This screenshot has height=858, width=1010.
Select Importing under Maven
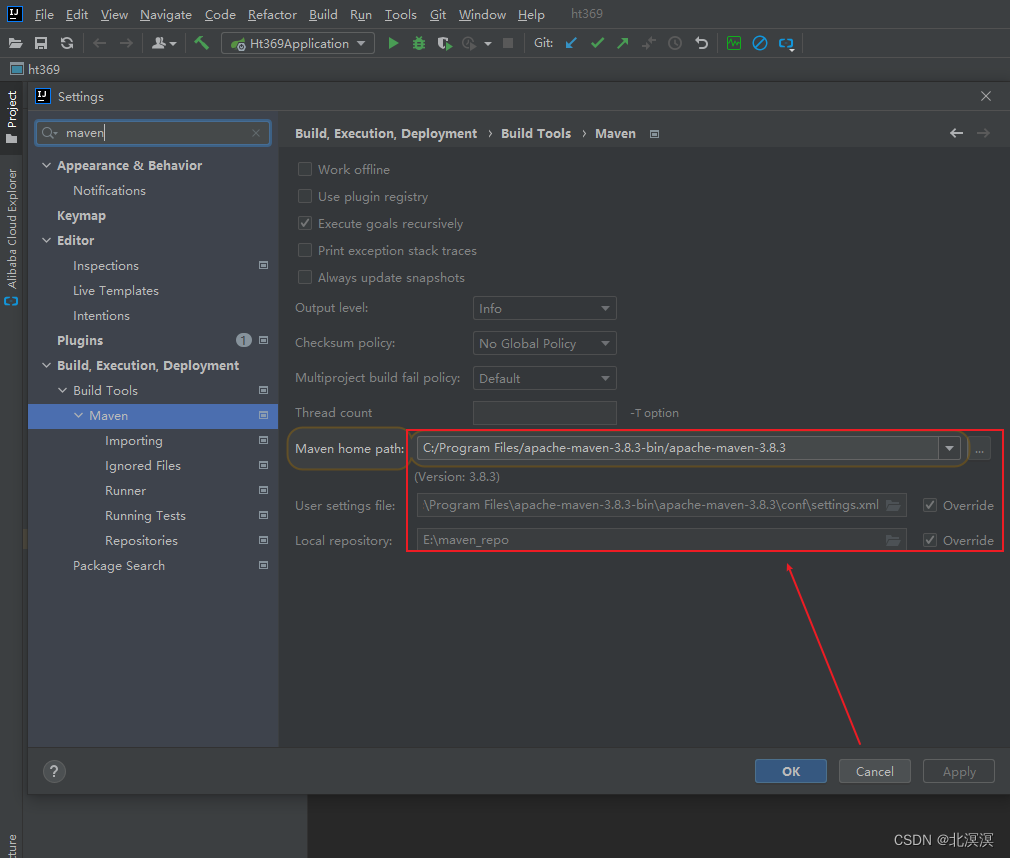(133, 441)
